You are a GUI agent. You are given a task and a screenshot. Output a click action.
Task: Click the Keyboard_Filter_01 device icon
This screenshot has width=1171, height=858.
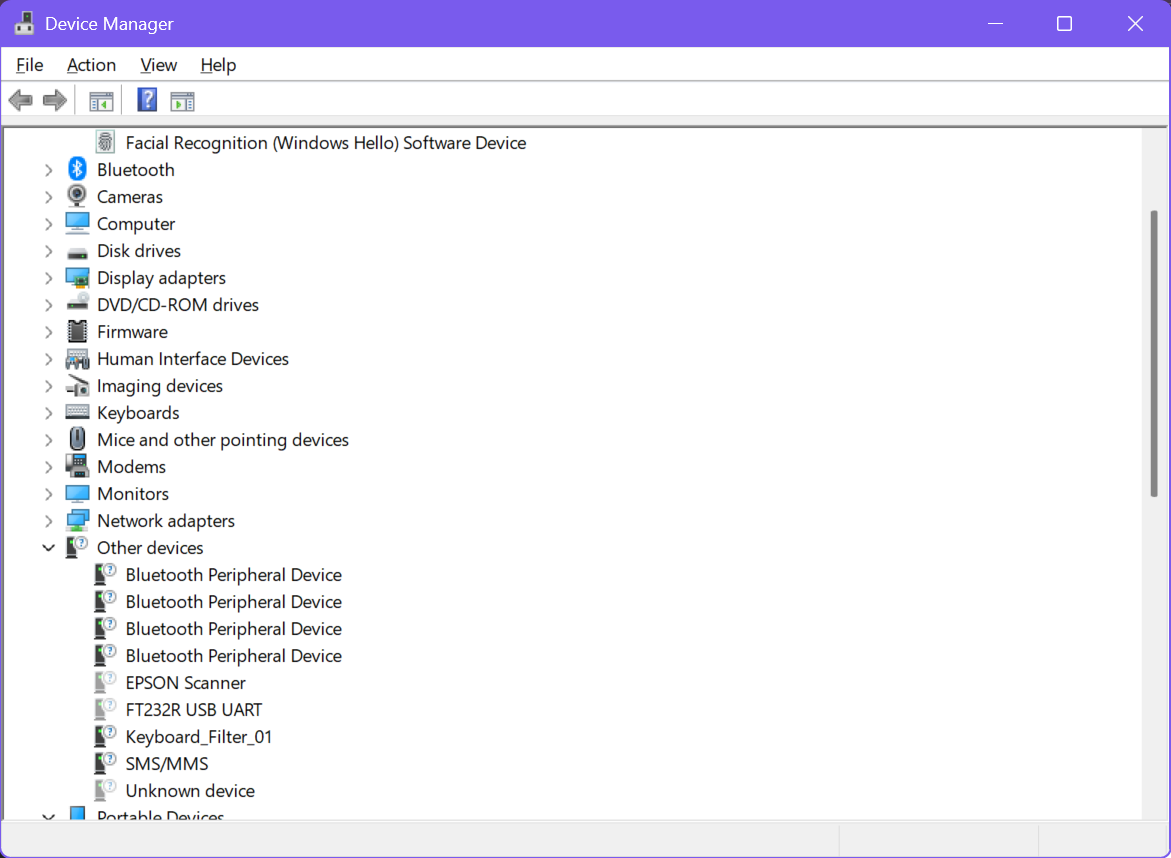click(x=105, y=736)
